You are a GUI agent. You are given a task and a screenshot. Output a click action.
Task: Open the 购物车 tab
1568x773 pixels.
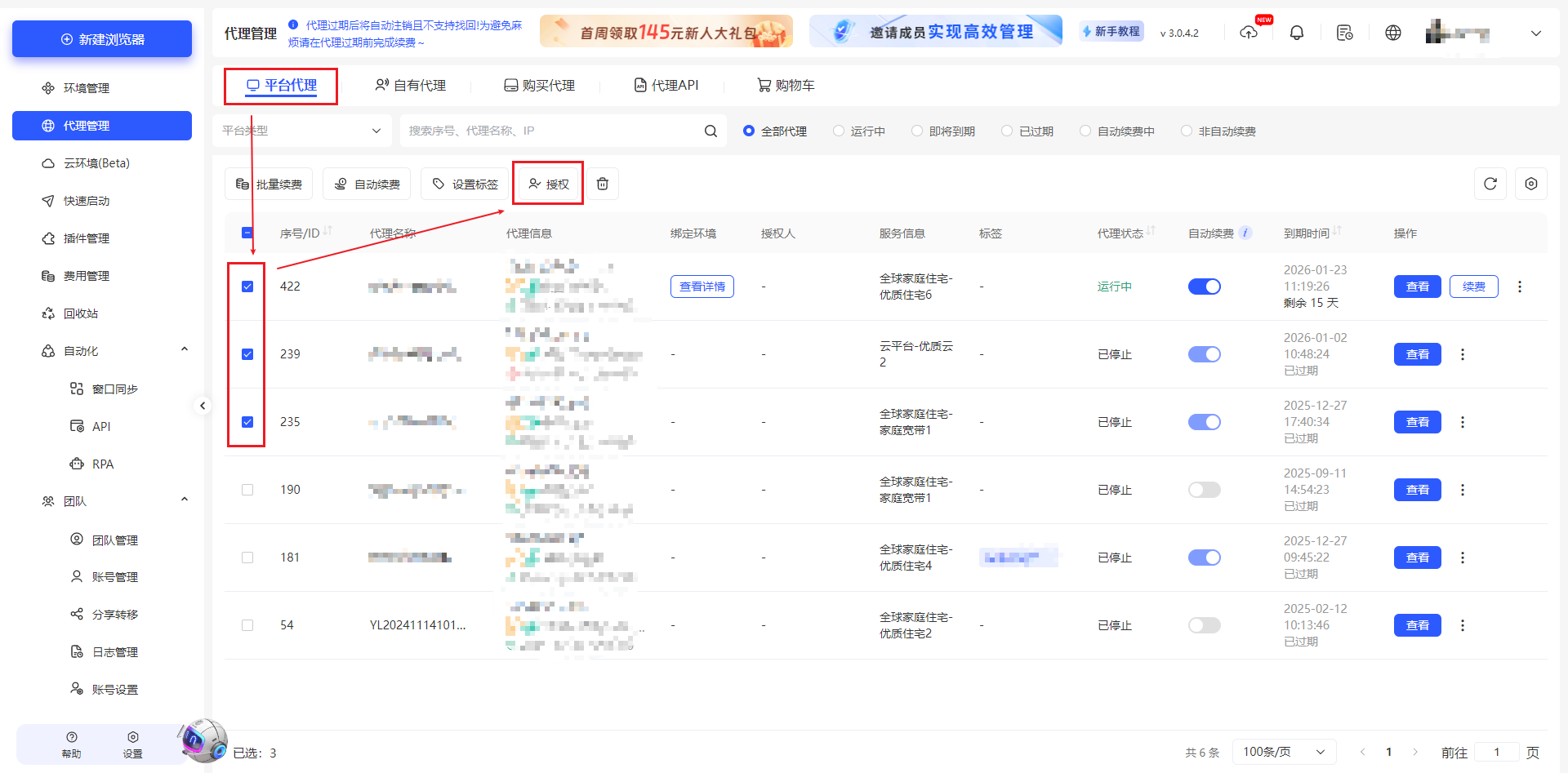tap(785, 84)
